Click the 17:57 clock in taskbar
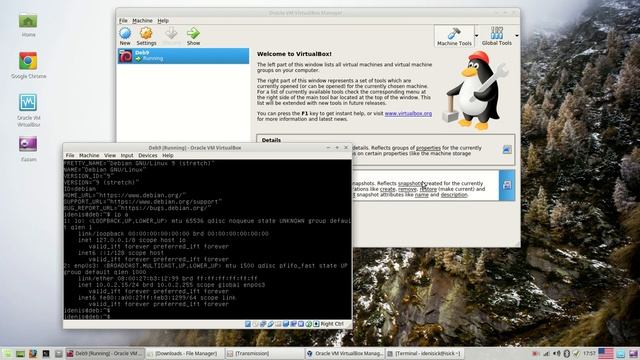Viewport: 640px width, 360px height. coord(589,353)
